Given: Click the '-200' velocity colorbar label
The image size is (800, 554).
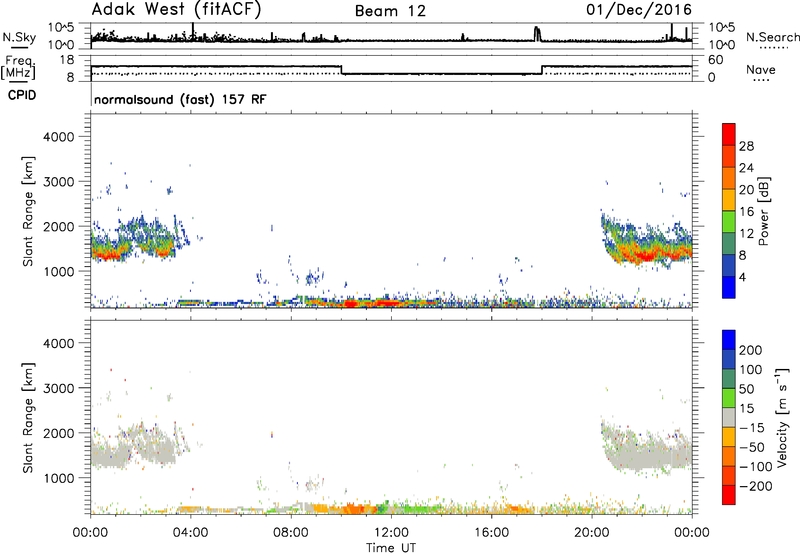Looking at the screenshot, I should [755, 486].
